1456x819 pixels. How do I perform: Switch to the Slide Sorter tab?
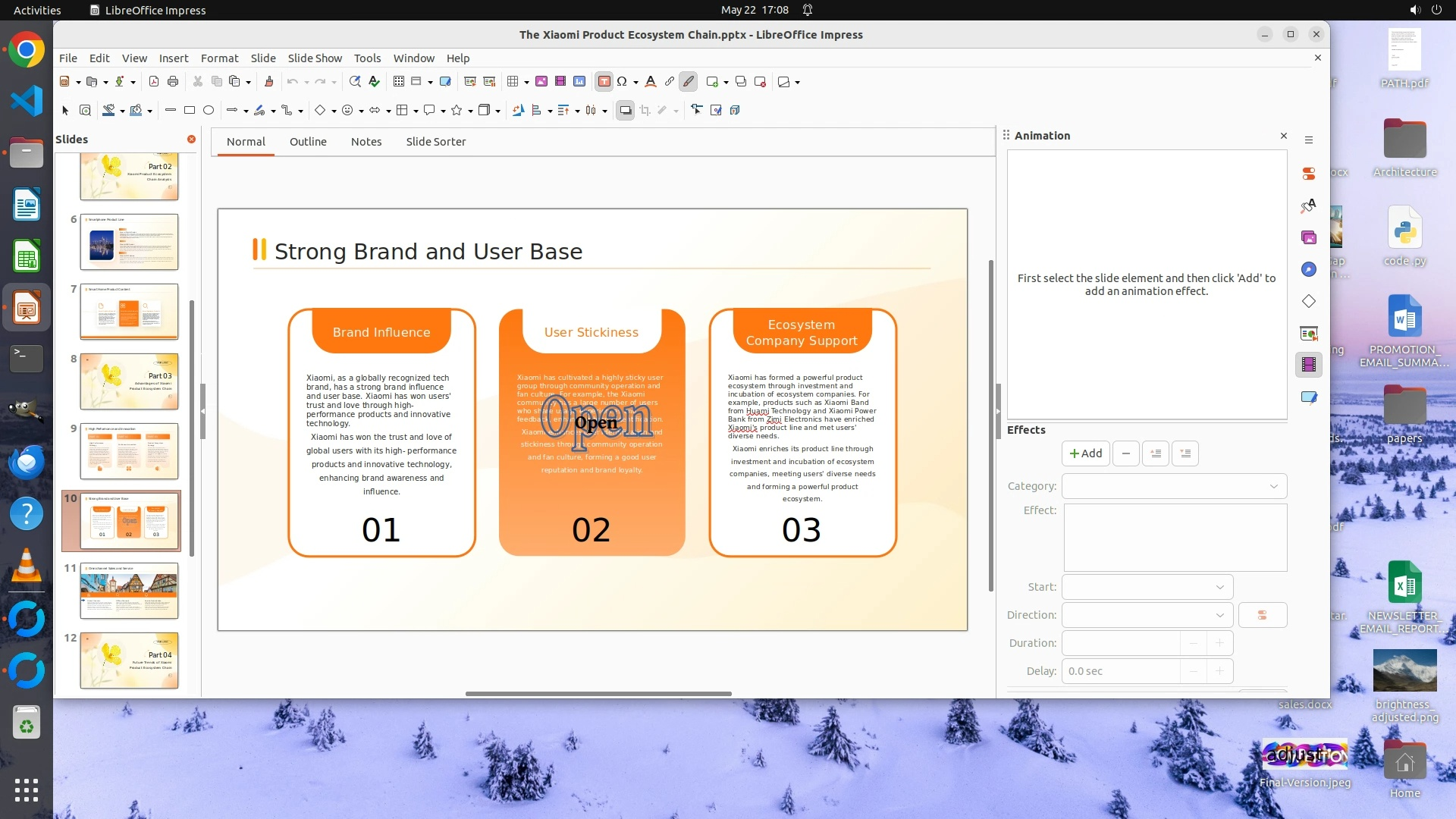click(435, 142)
